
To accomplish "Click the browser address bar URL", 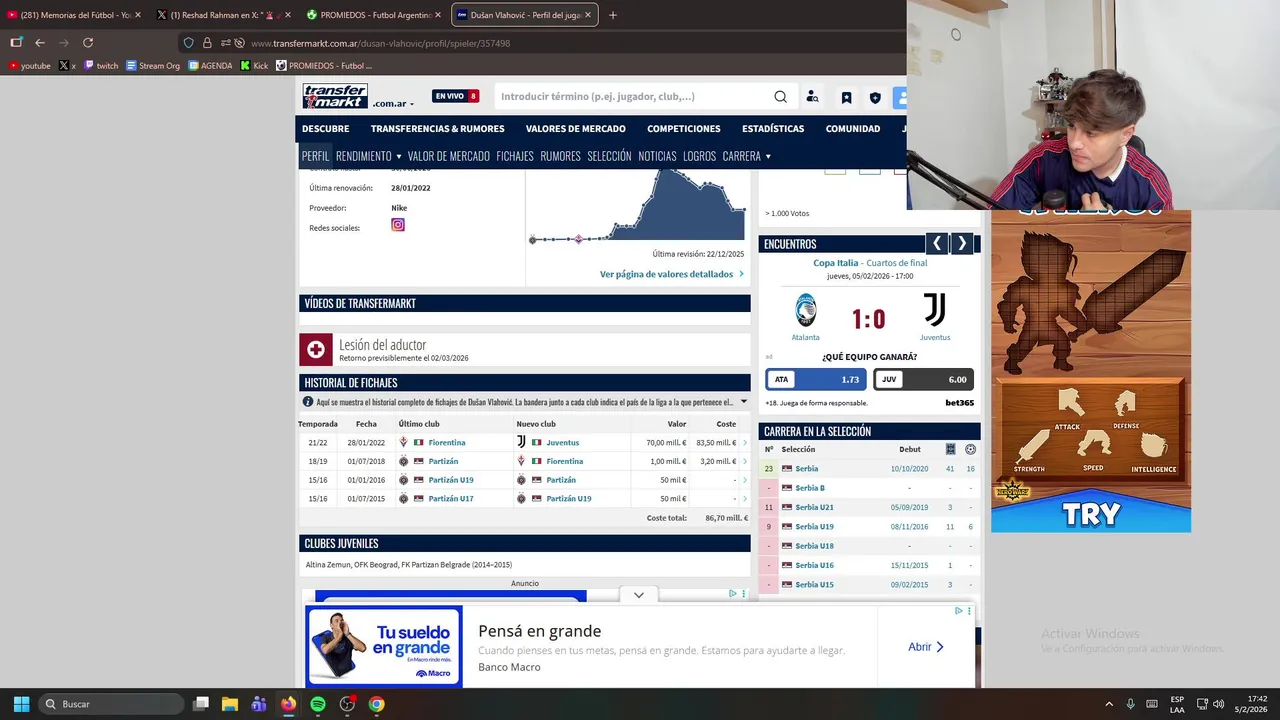I will [x=380, y=43].
